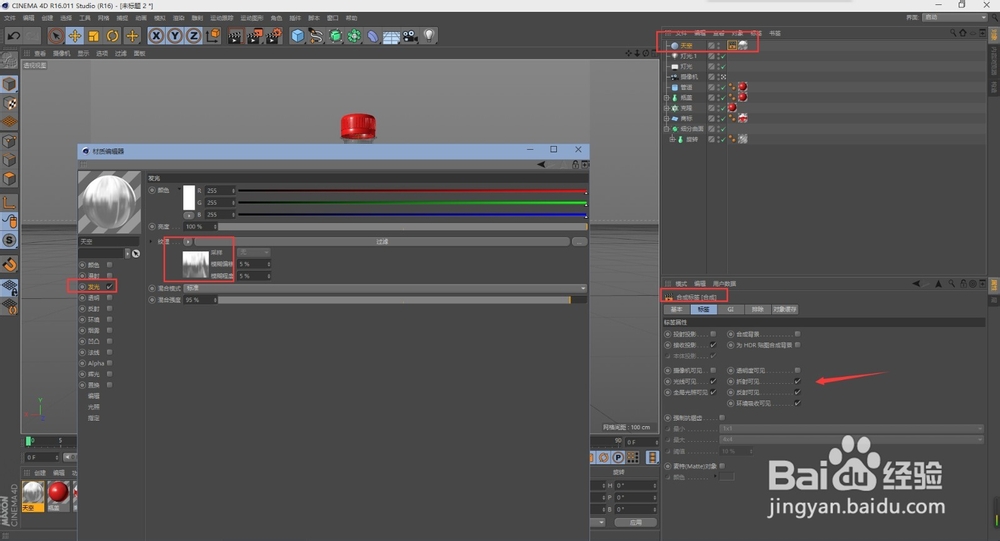This screenshot has width=1000, height=541.
Task: Open the 混合模式 dropdown
Action: click(x=385, y=288)
